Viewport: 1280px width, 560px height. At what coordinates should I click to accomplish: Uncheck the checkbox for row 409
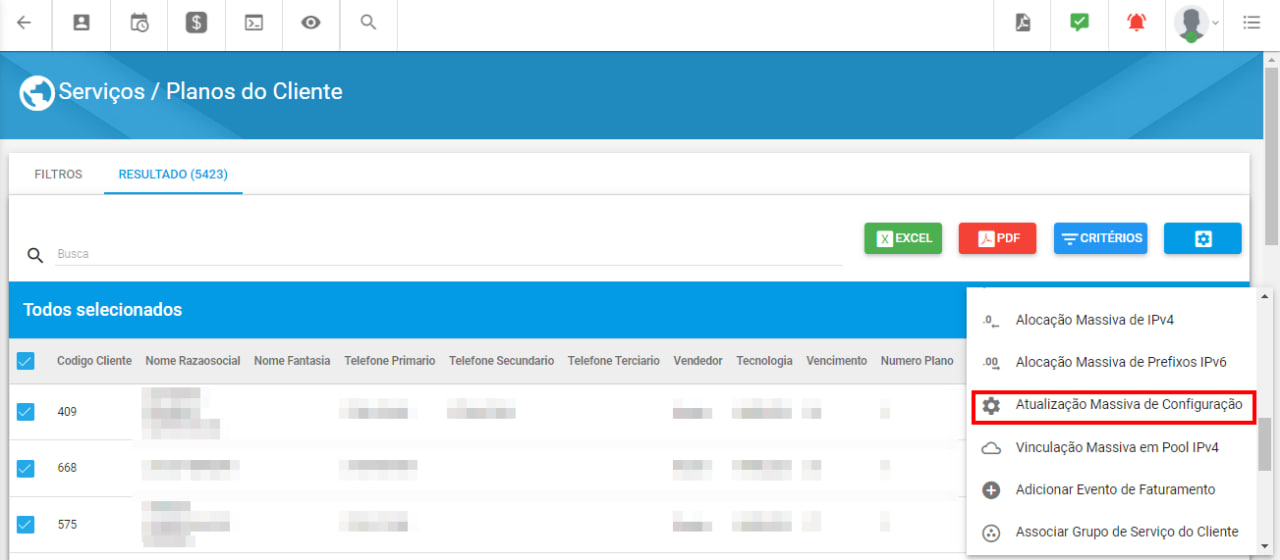click(25, 411)
